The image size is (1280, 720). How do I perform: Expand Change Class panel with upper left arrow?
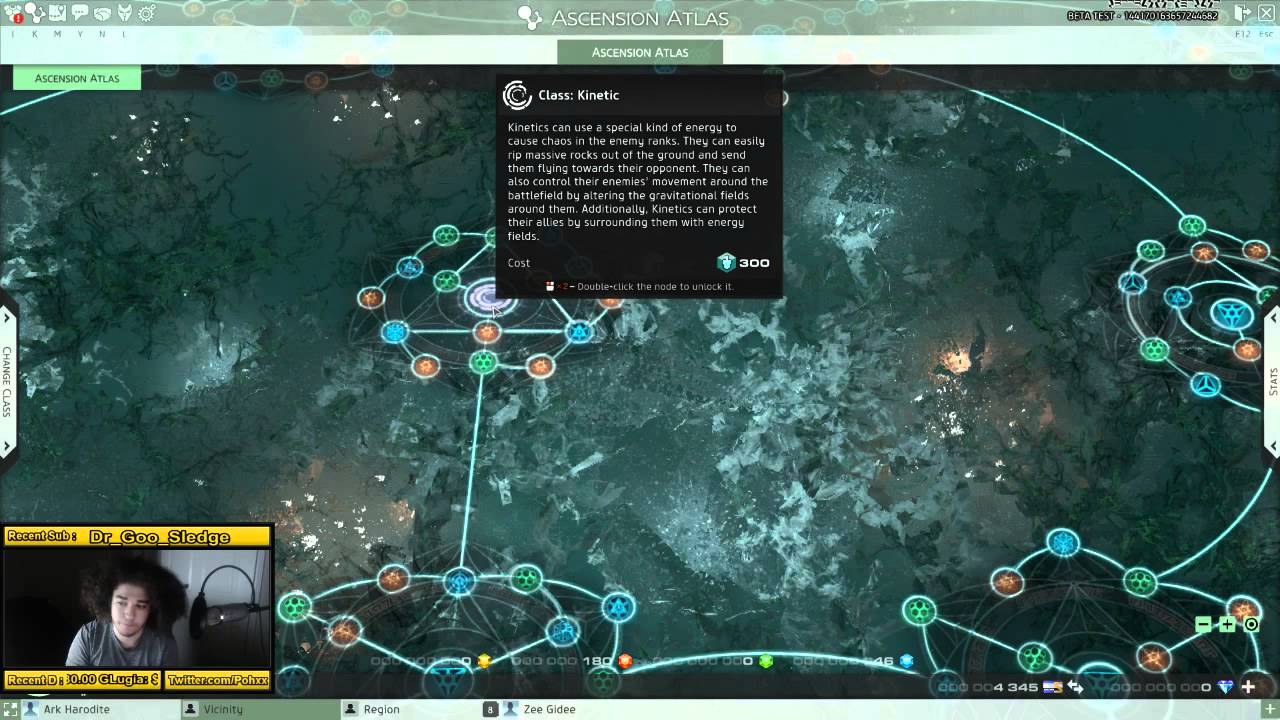pyautogui.click(x=7, y=318)
